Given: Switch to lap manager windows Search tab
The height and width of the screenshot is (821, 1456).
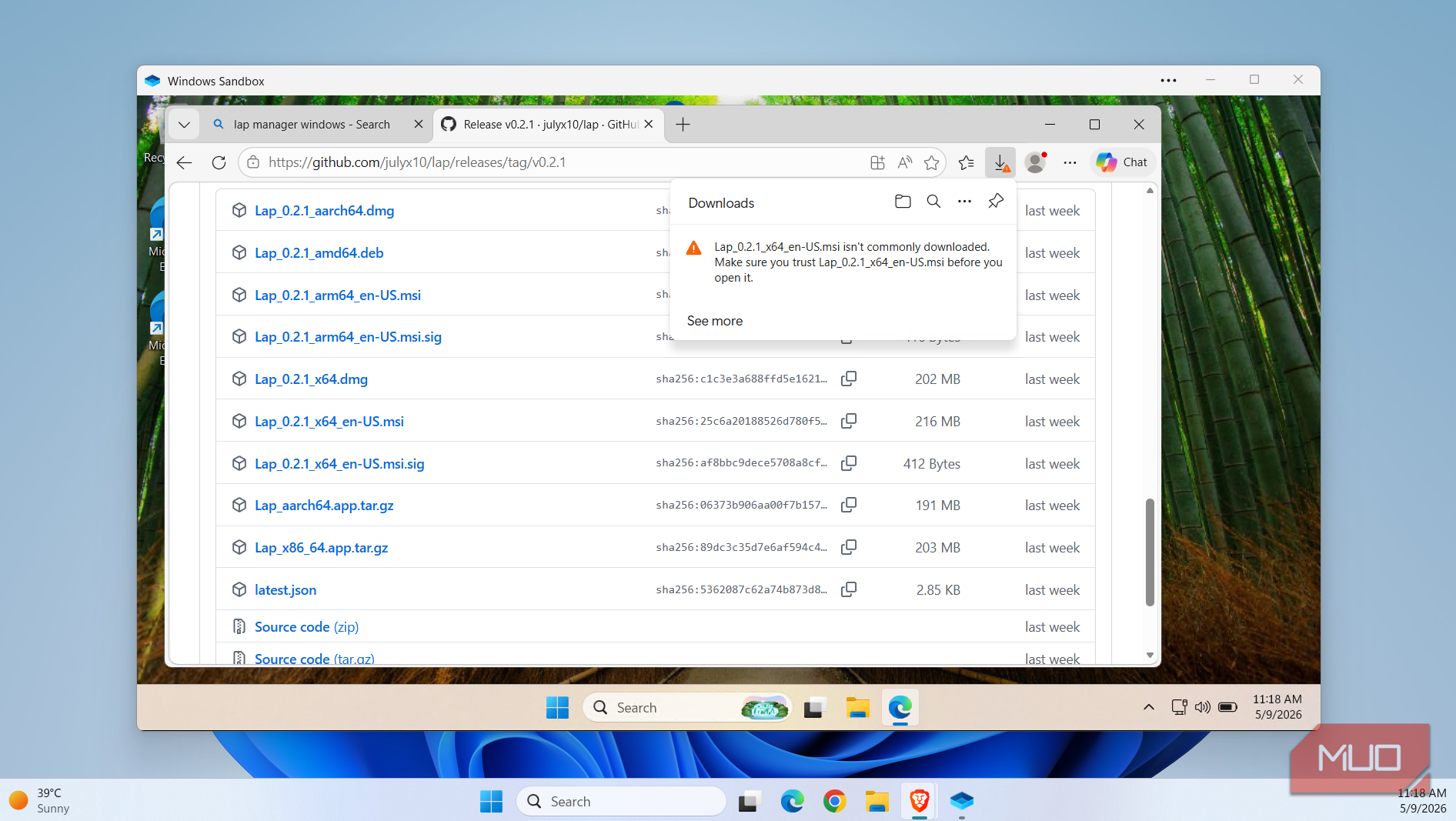Looking at the screenshot, I should click(312, 125).
